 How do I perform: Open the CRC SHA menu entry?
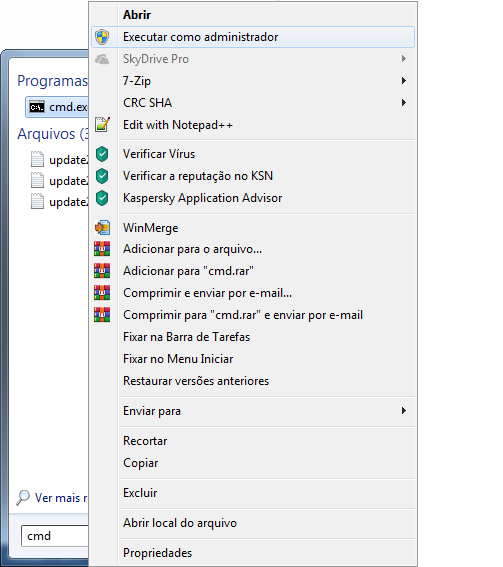(253, 103)
